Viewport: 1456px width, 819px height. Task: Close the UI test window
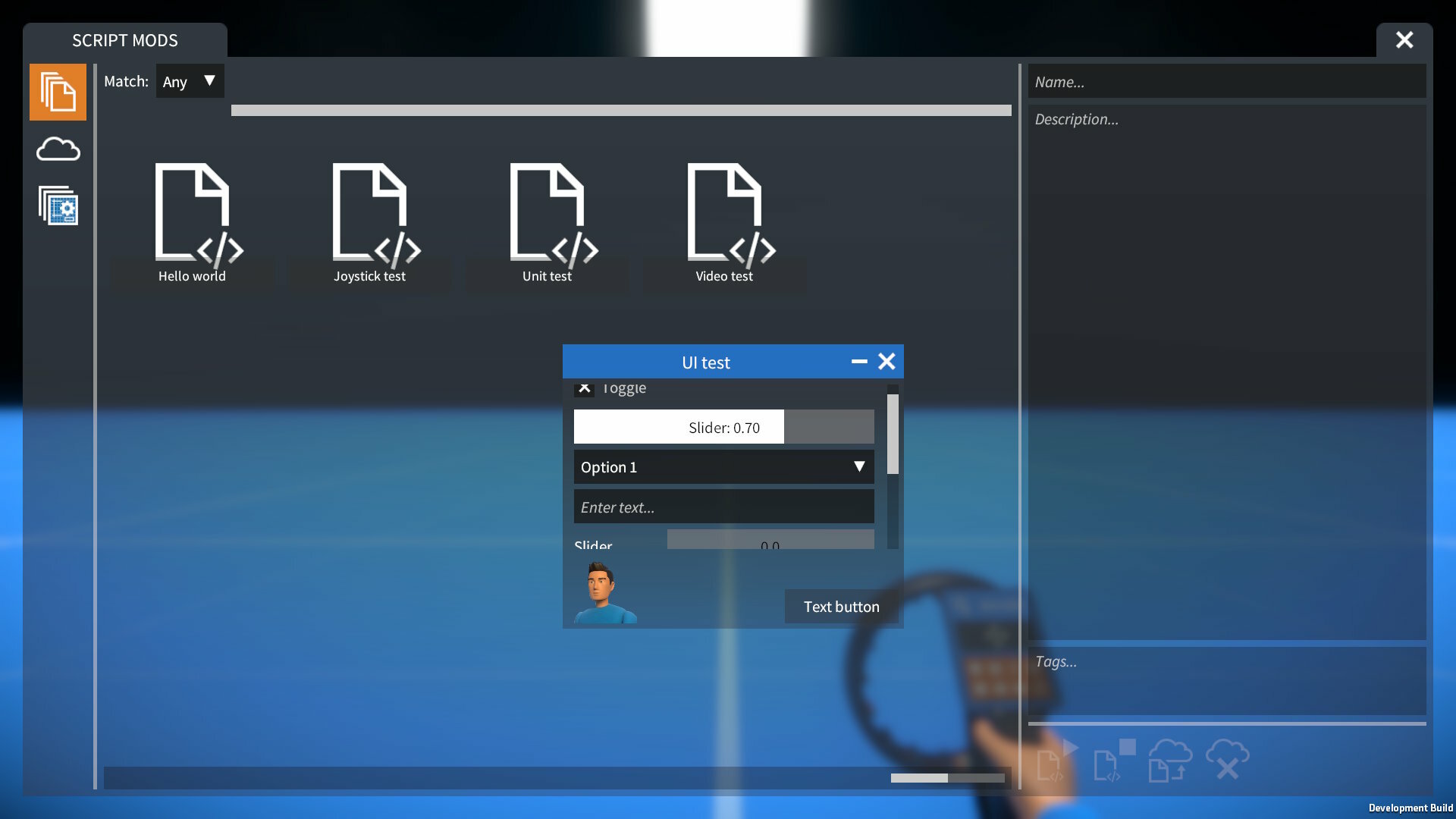pos(886,362)
